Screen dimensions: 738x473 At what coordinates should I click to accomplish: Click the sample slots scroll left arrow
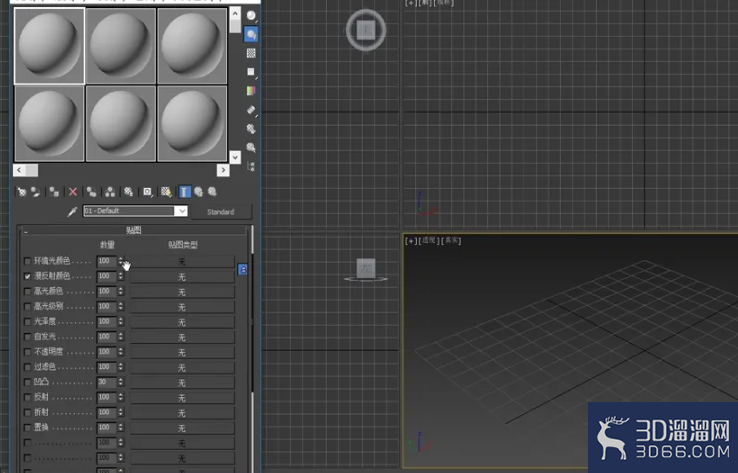[x=19, y=170]
